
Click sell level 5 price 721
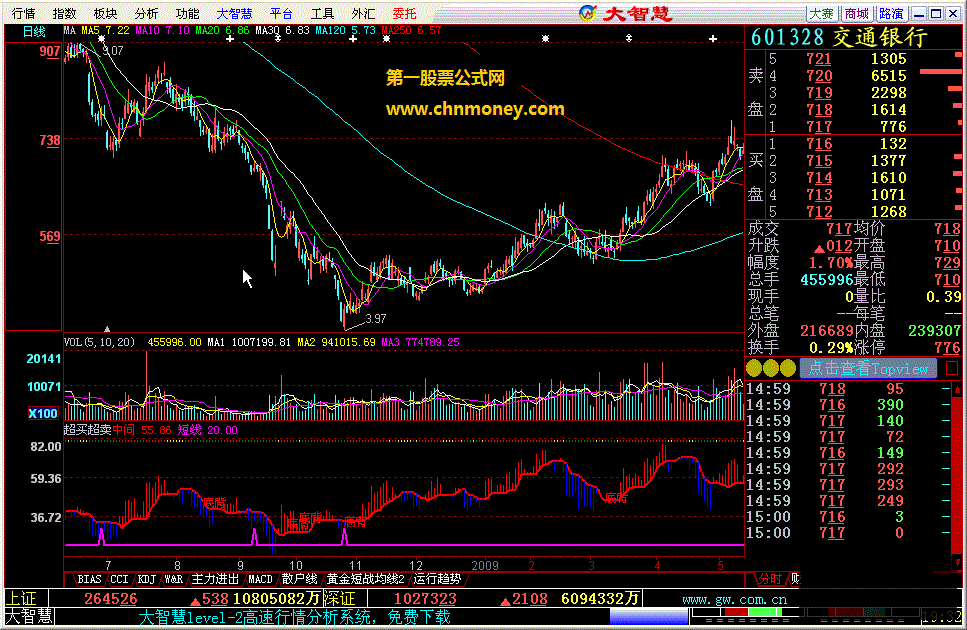(x=818, y=59)
